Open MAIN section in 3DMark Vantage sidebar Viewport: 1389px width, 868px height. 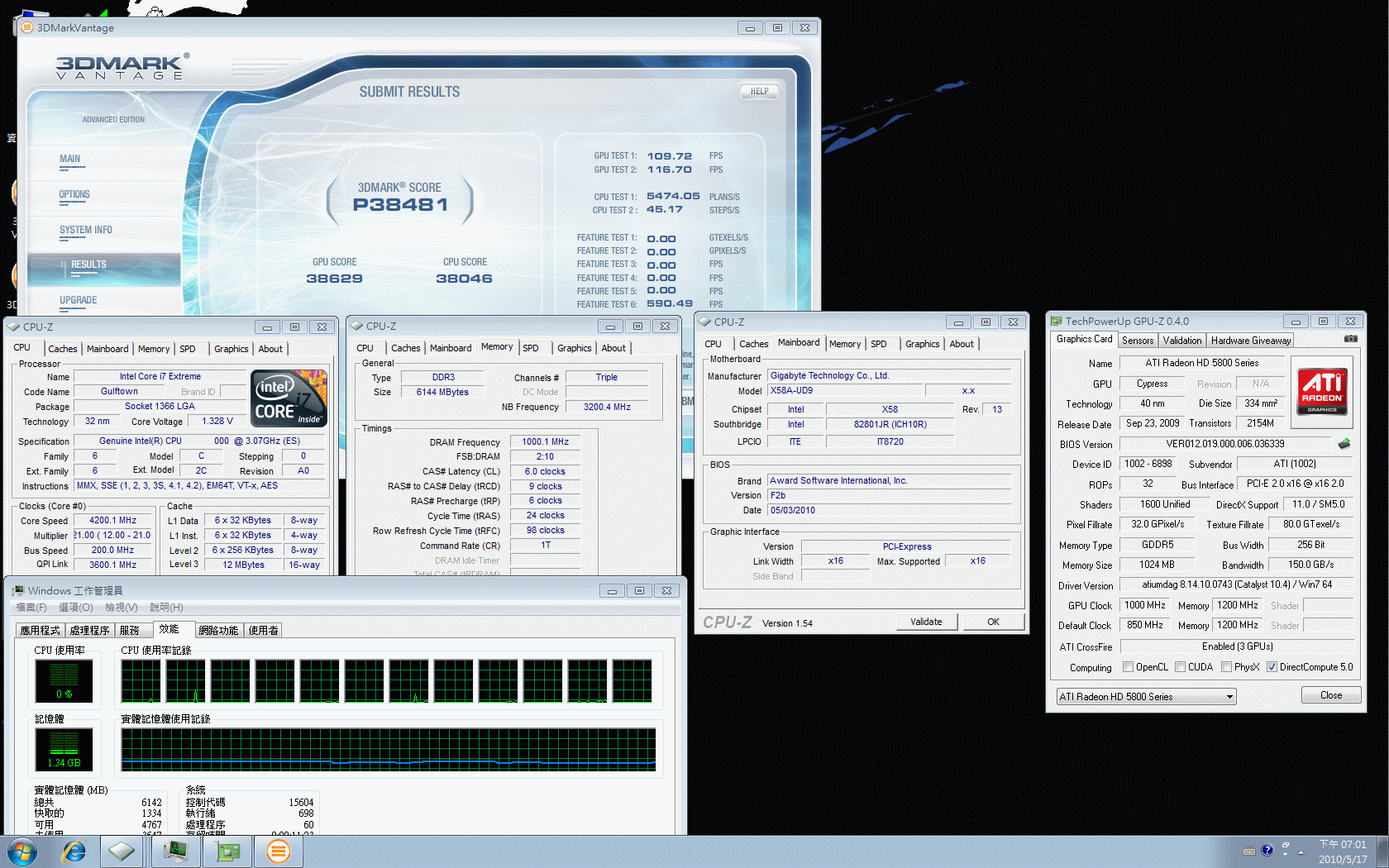pyautogui.click(x=70, y=159)
